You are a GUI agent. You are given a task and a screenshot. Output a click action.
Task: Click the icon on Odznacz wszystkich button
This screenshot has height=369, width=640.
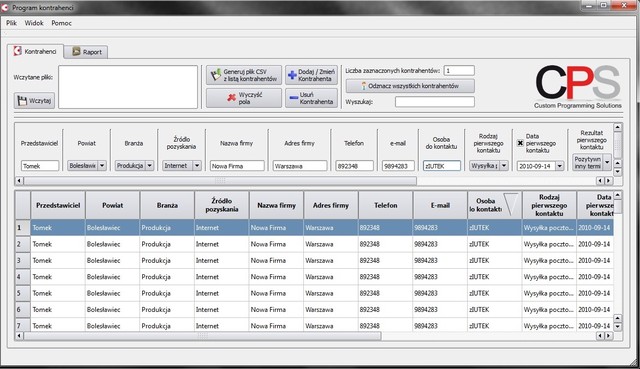coord(363,86)
